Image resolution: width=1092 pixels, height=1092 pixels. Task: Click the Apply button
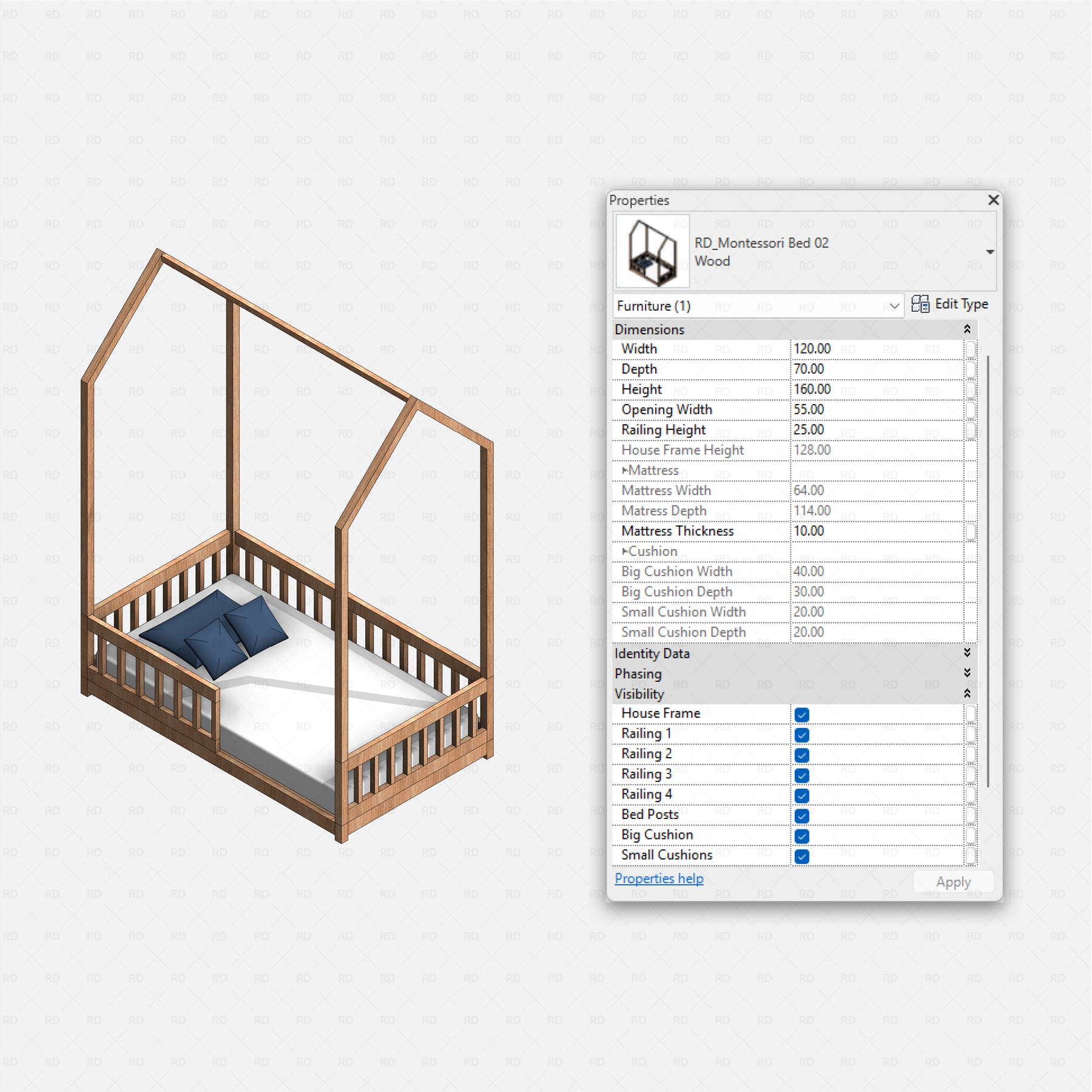click(952, 882)
